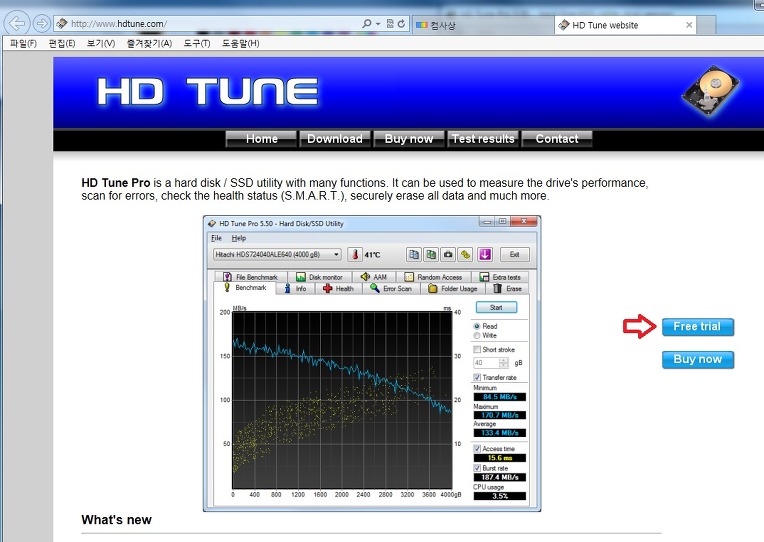
Task: Go back with the browser Back arrow
Action: [x=17, y=23]
